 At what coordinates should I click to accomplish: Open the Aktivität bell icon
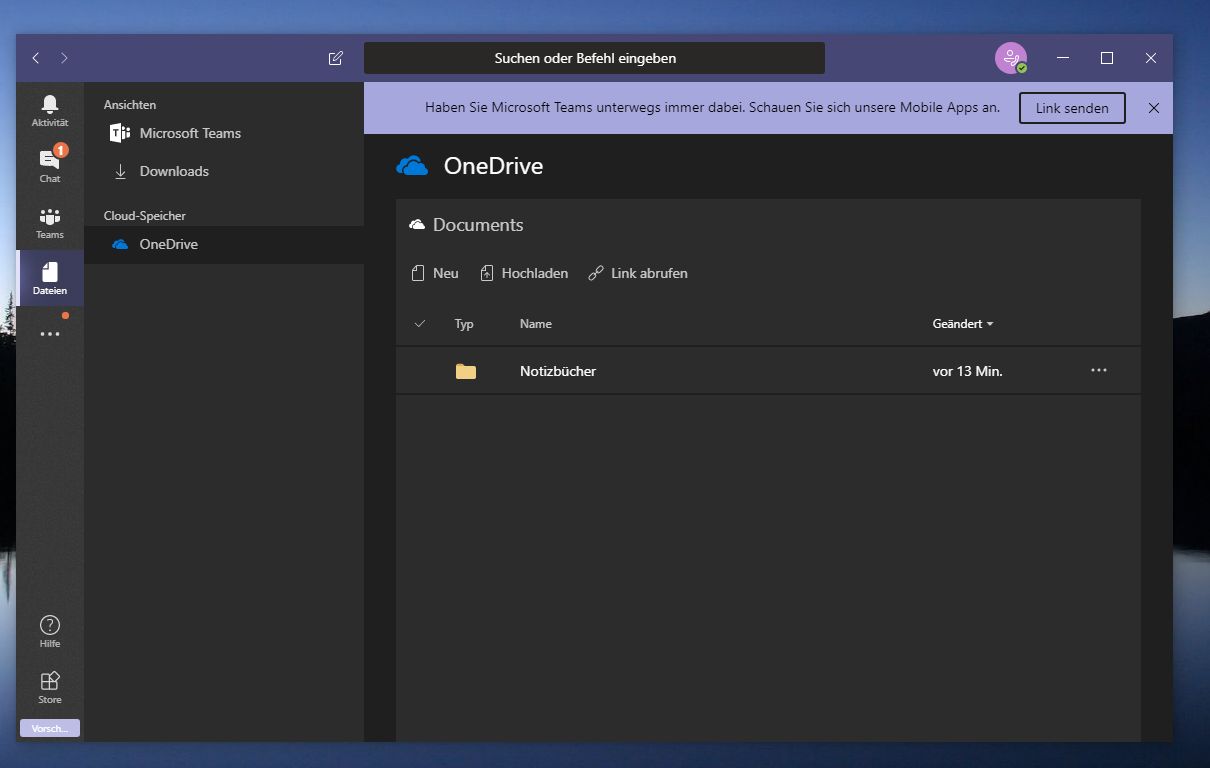pos(50,110)
